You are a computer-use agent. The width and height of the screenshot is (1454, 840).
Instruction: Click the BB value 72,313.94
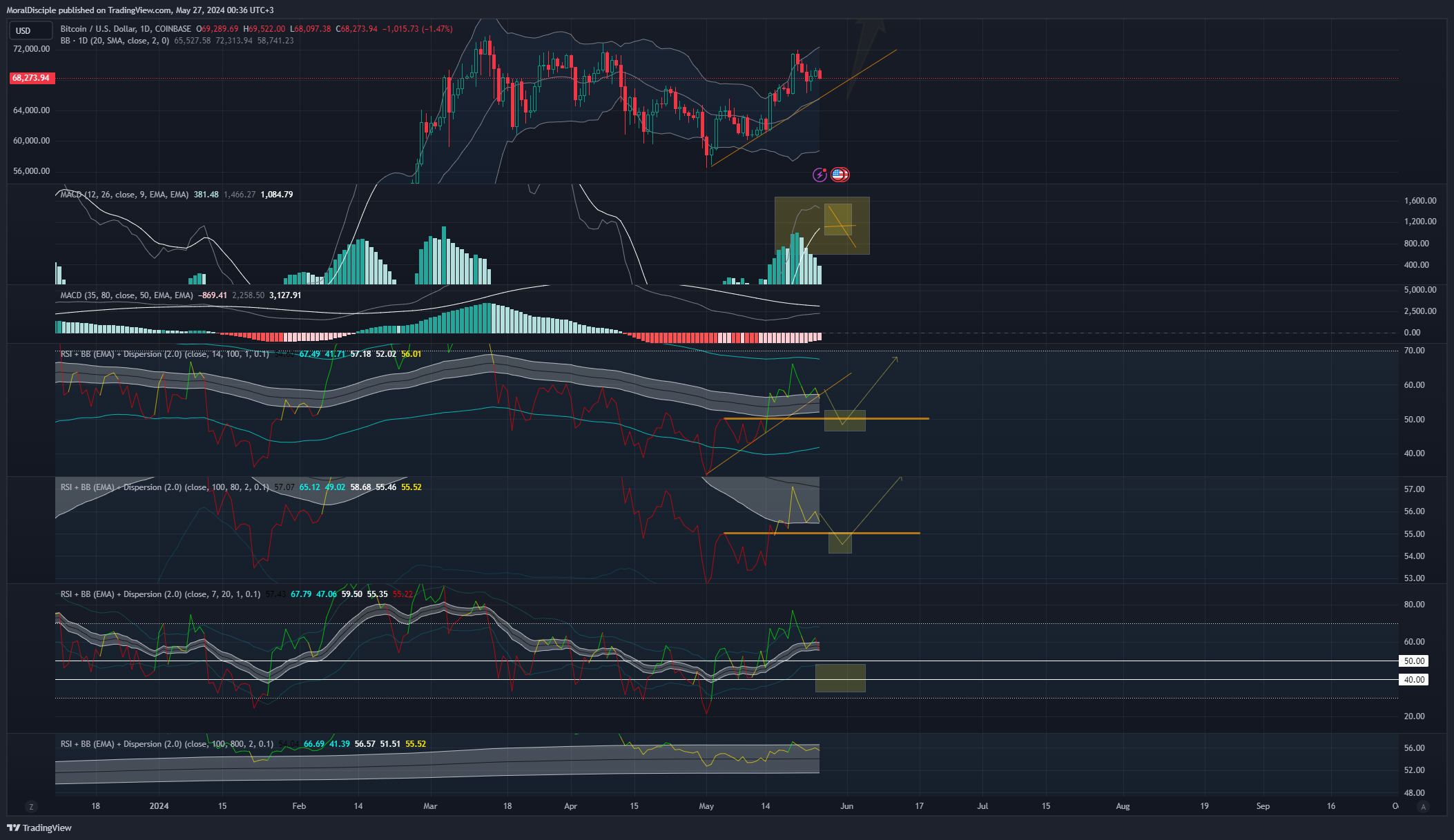click(x=233, y=41)
